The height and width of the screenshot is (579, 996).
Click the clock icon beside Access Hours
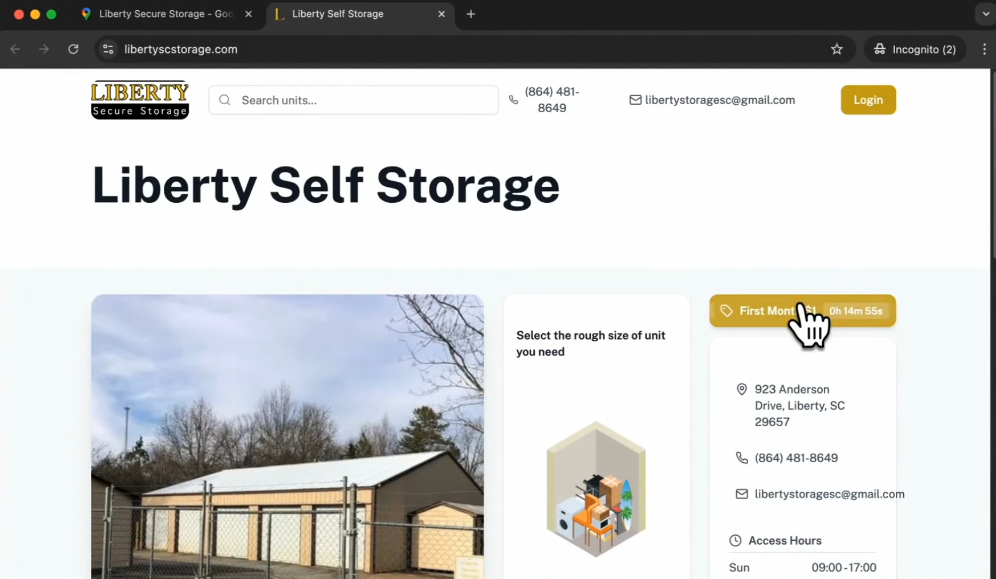tap(735, 540)
